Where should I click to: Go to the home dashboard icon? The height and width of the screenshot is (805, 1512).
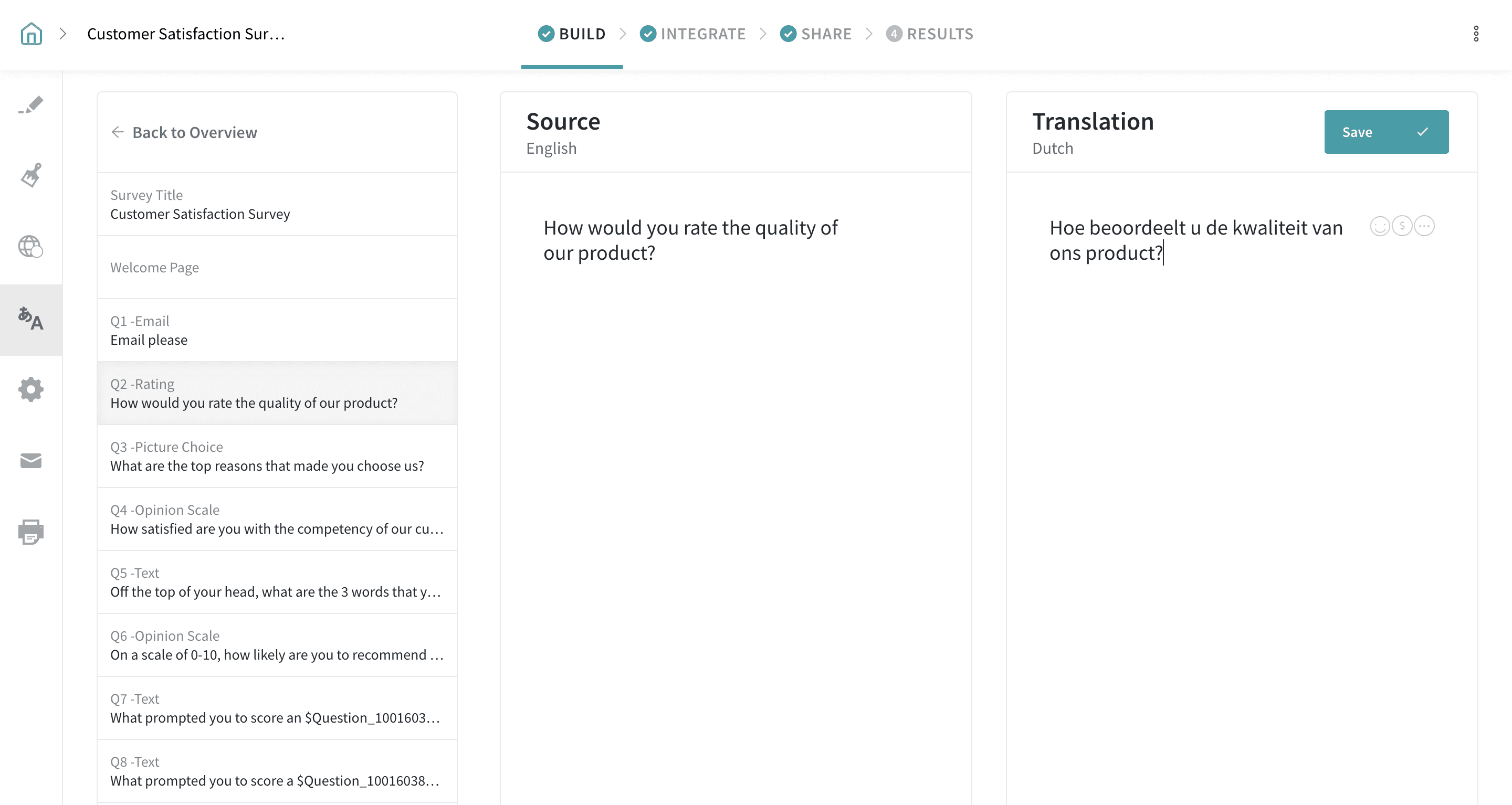tap(31, 34)
